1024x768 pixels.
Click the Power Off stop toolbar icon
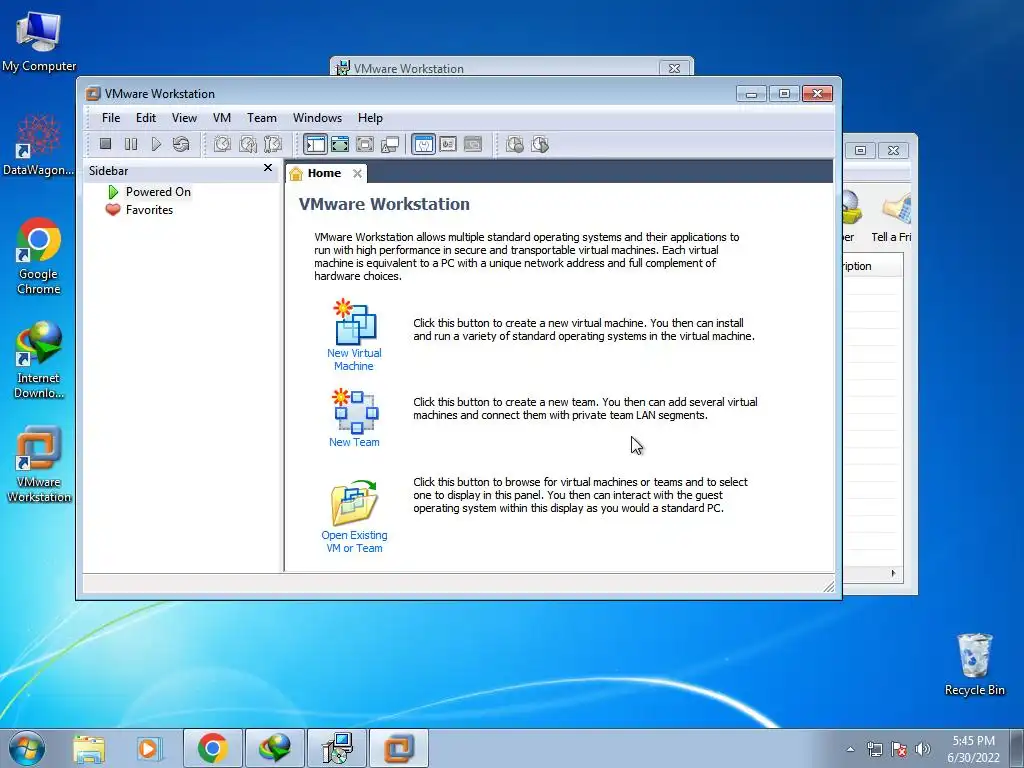[106, 144]
